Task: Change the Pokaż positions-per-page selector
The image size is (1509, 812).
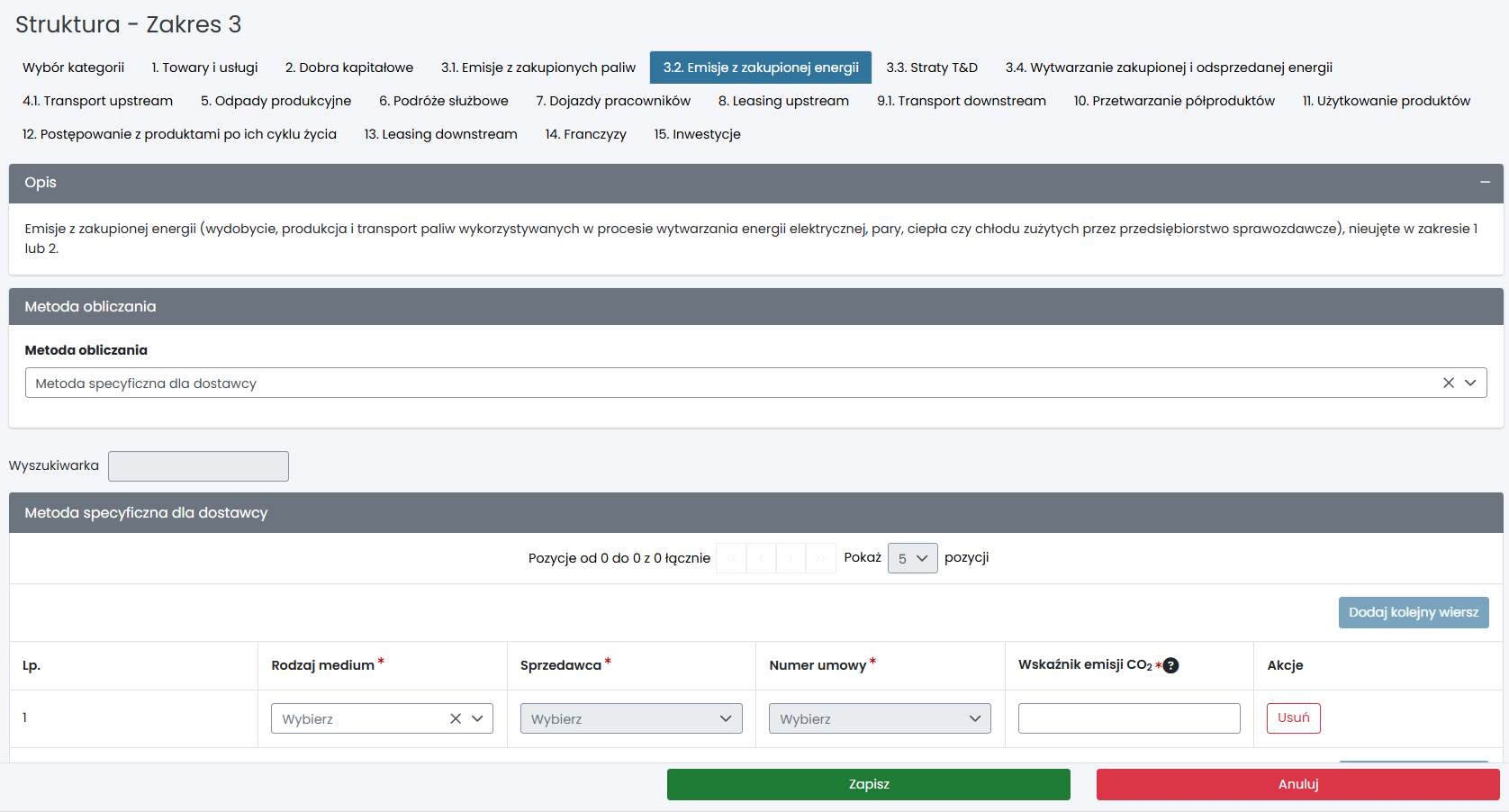Action: point(912,558)
